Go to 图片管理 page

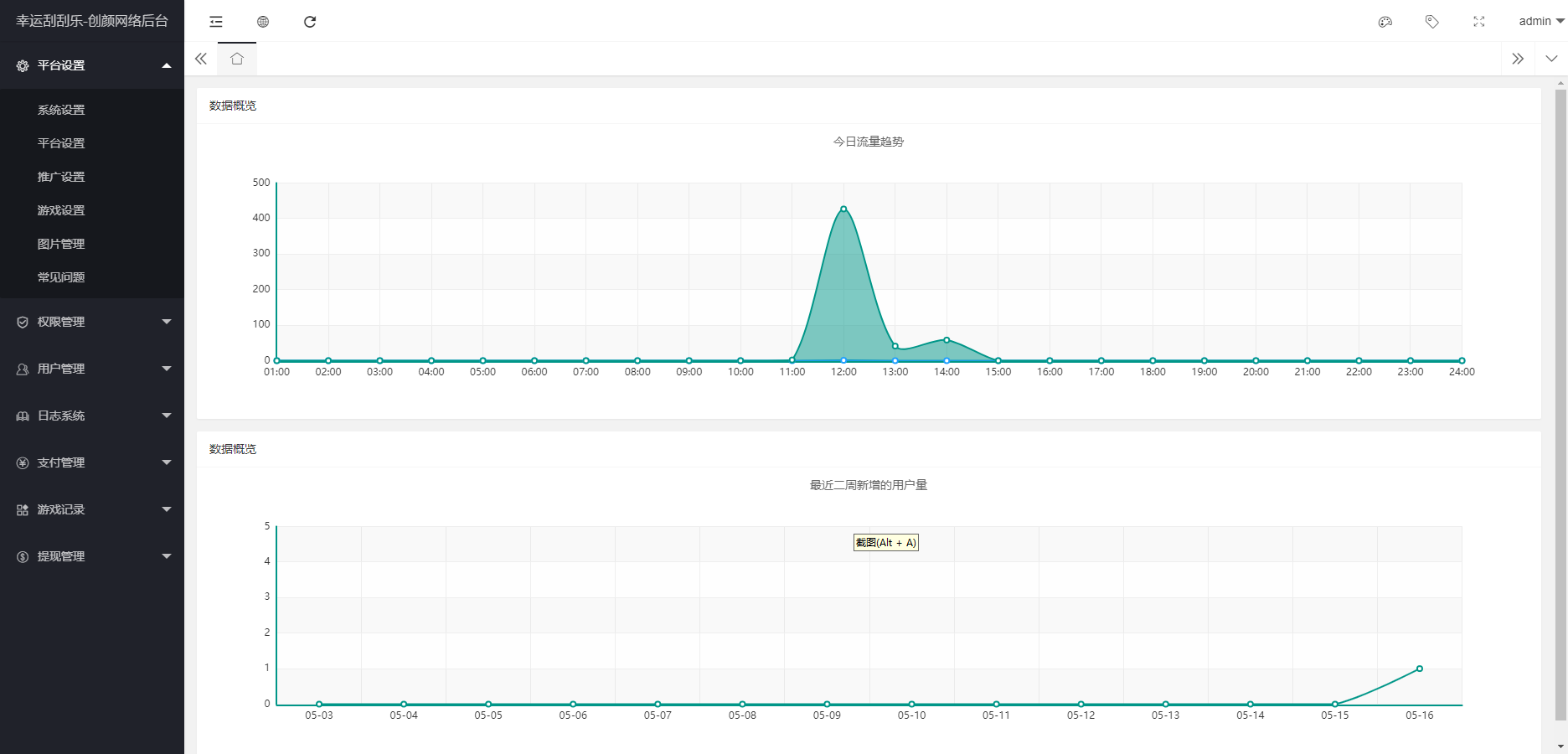point(61,244)
